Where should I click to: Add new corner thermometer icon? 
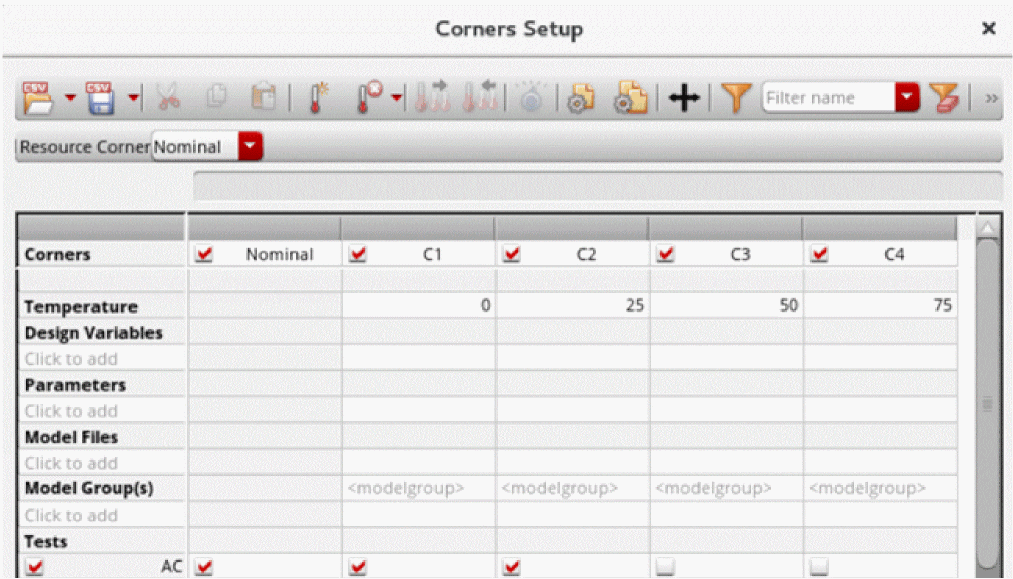(317, 98)
